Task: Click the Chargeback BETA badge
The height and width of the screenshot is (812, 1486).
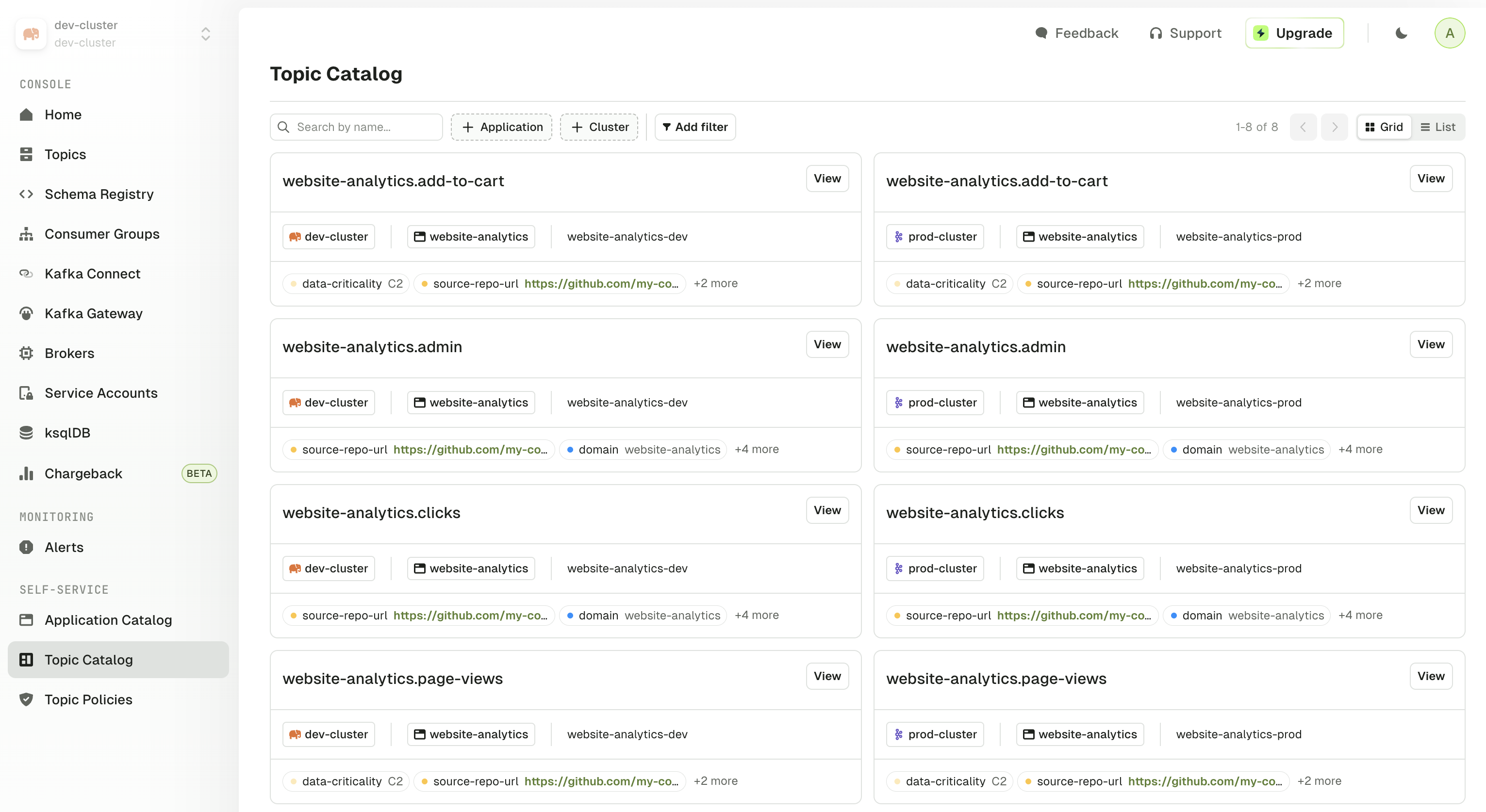Action: [199, 473]
